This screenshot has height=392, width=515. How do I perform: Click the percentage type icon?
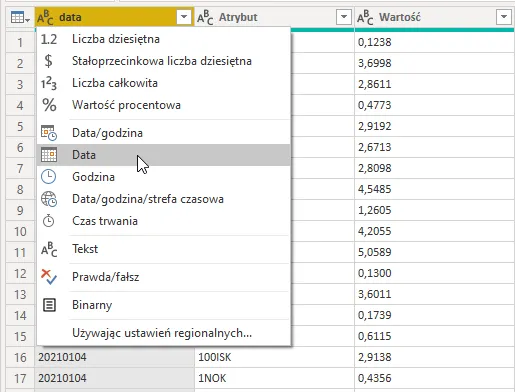pyautogui.click(x=49, y=105)
